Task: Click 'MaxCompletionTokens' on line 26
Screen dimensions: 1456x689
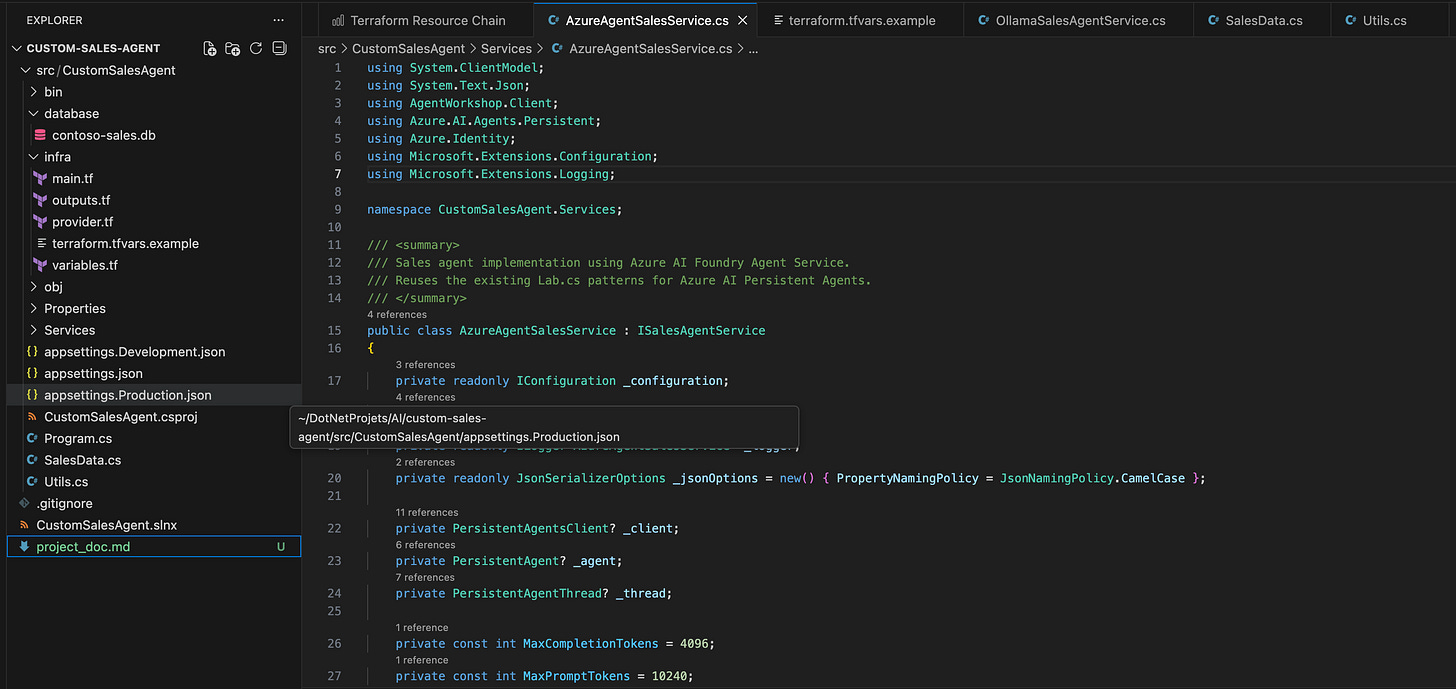Action: tap(591, 643)
